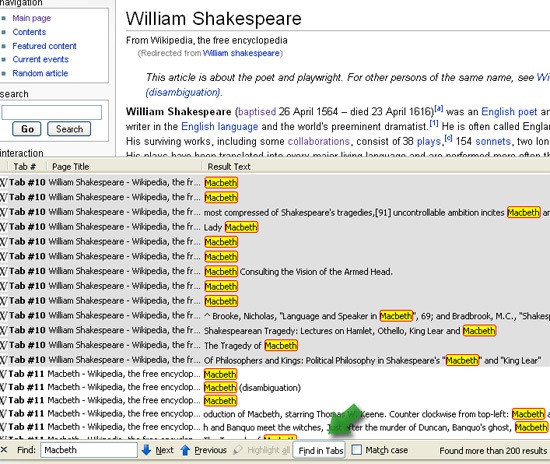Screen dimensions: 550x464
Task: Click into the Find text field containing Macbeth
Action: point(89,450)
